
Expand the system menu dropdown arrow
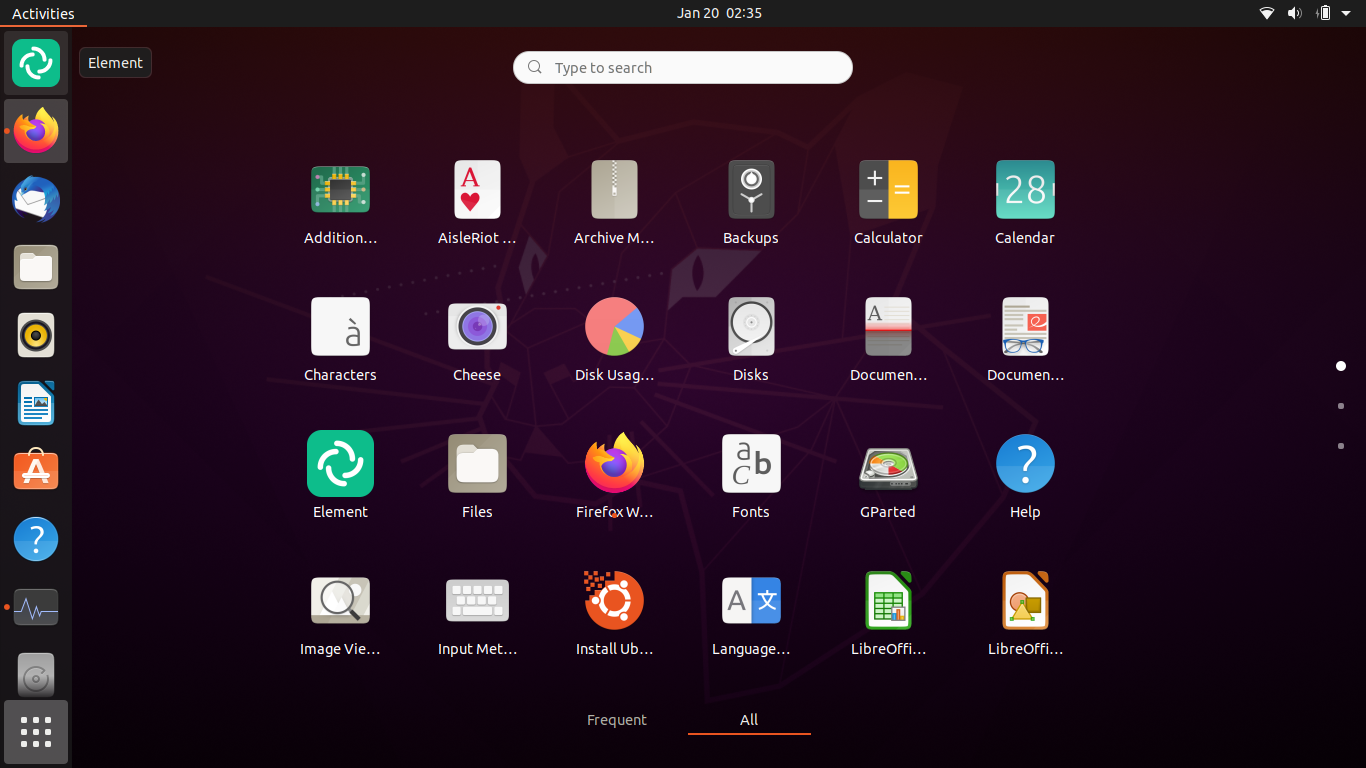pyautogui.click(x=1346, y=13)
